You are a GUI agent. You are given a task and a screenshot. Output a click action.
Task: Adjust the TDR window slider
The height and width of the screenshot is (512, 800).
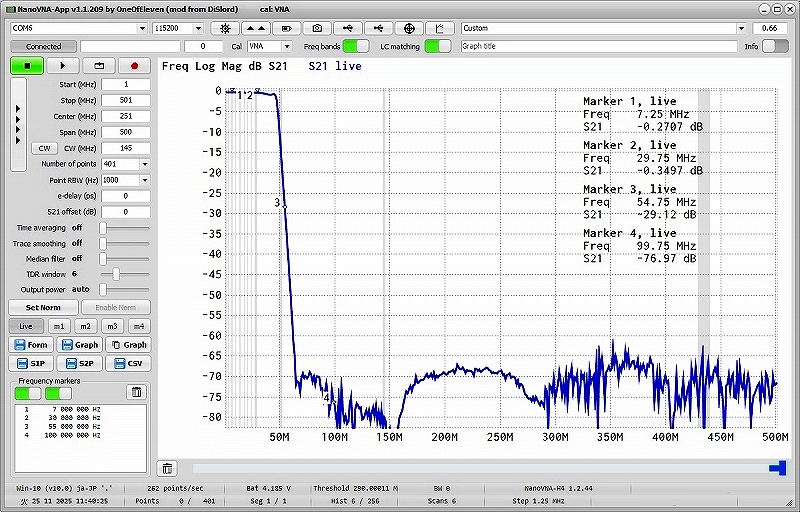tap(117, 273)
